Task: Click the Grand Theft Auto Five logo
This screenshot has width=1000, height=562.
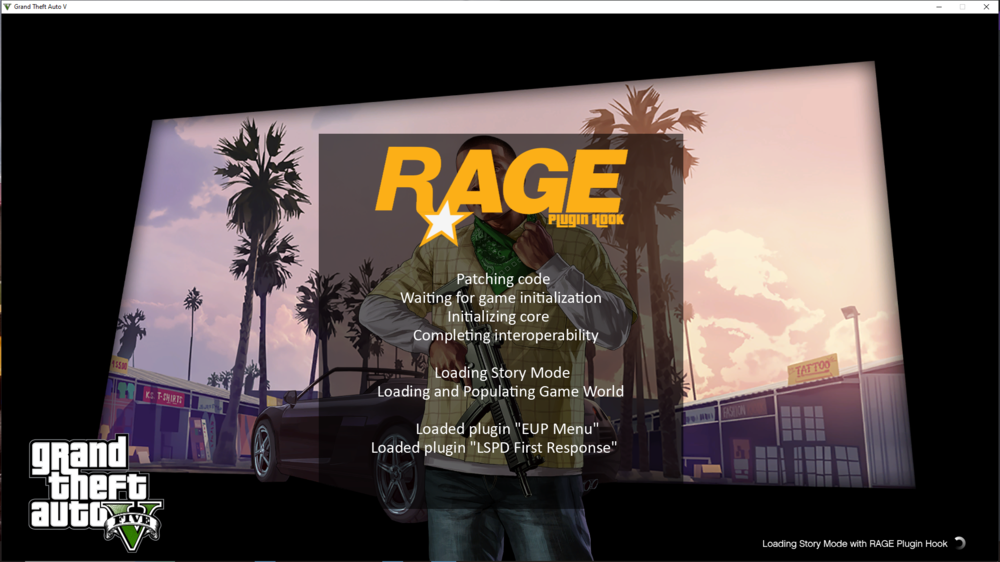Action: click(96, 492)
